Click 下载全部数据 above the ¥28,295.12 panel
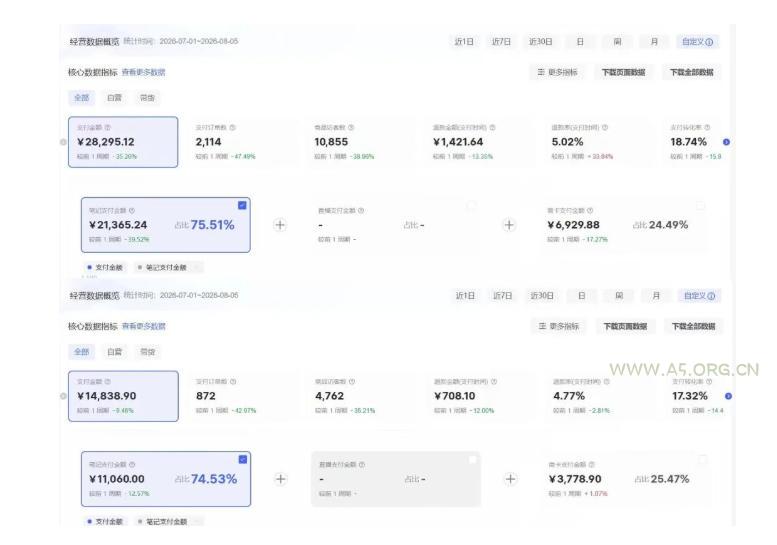 692,72
